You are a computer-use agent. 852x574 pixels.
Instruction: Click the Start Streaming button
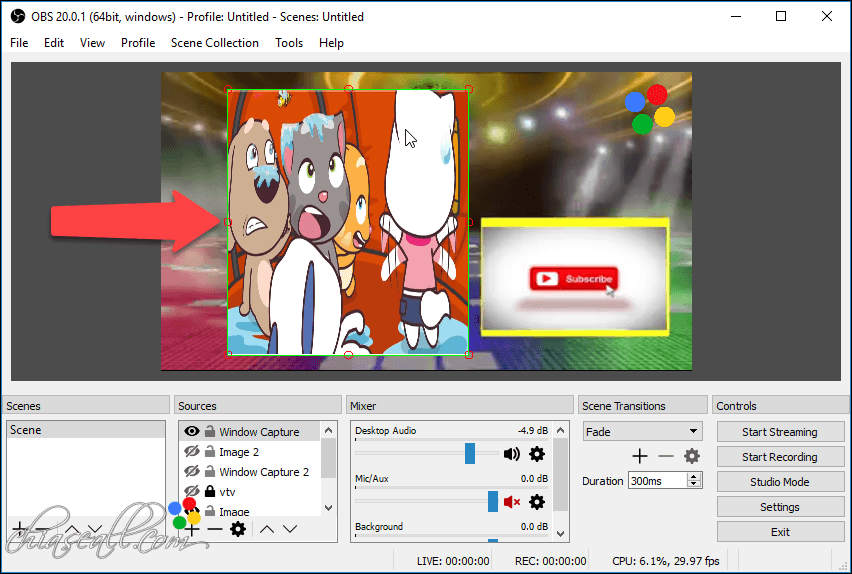point(780,432)
